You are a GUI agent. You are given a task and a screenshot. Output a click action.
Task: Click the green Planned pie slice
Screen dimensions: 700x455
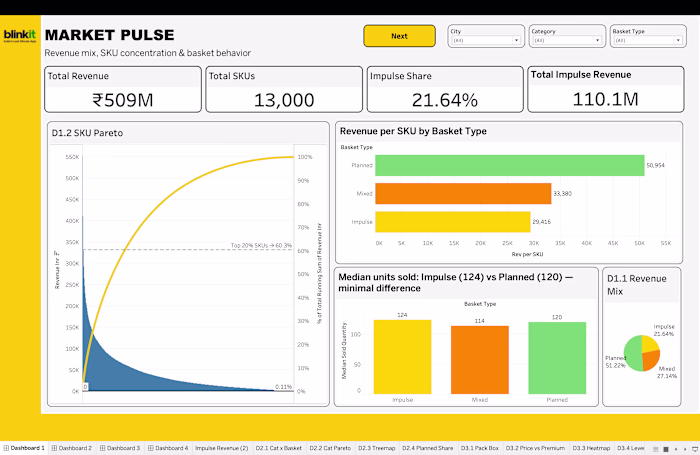pos(632,354)
